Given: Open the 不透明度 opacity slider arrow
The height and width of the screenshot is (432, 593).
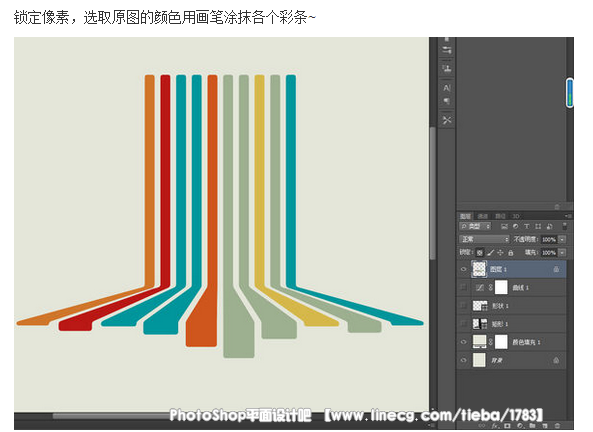Looking at the screenshot, I should (x=562, y=239).
